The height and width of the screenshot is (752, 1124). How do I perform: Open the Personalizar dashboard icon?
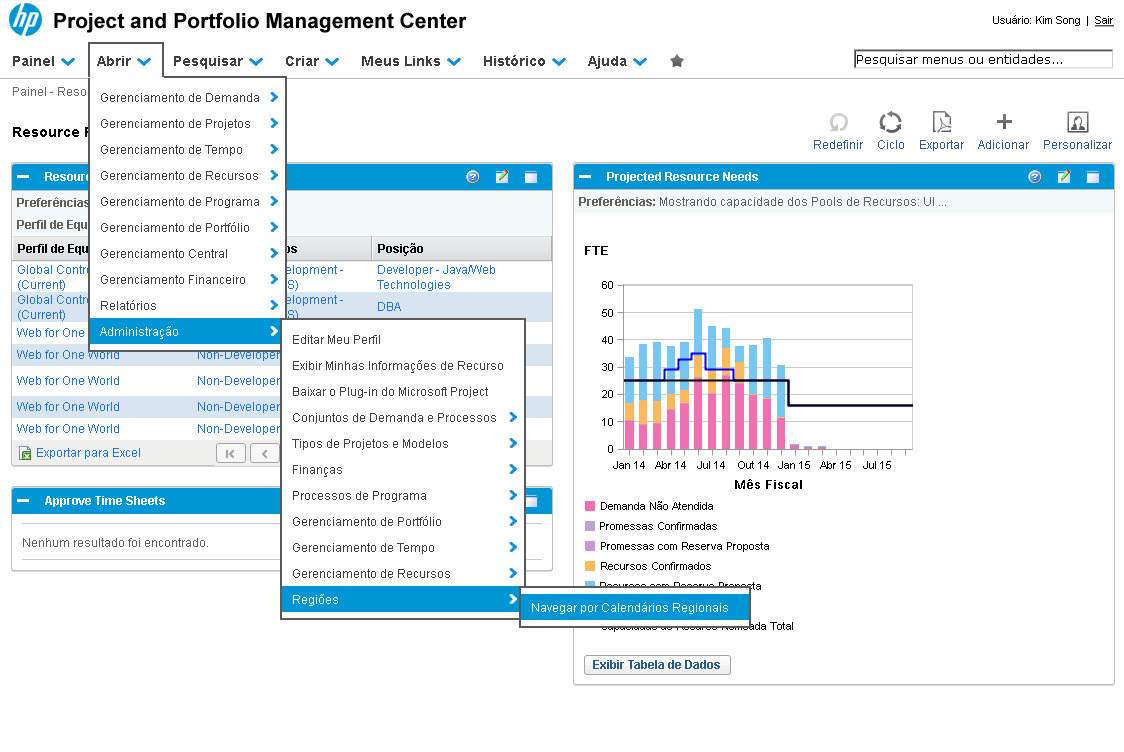tap(1077, 122)
